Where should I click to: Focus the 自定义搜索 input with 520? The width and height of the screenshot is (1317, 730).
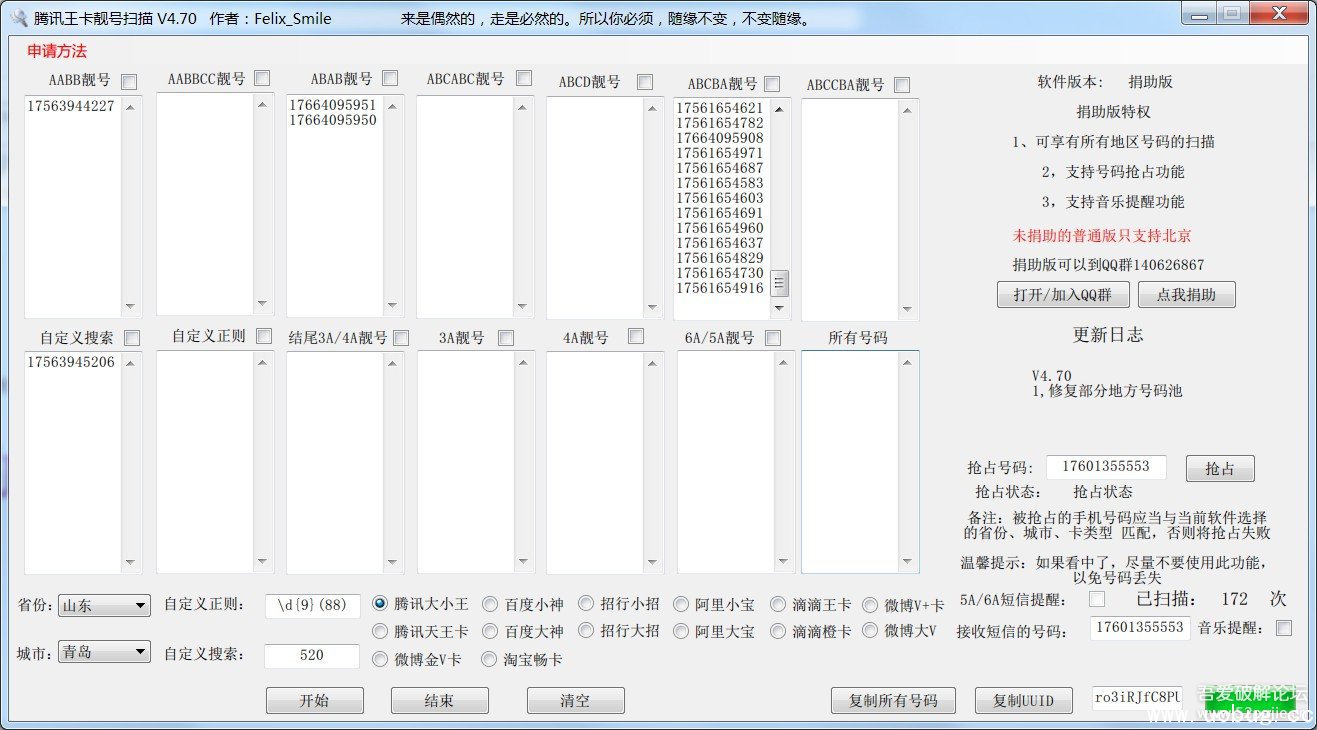312,656
